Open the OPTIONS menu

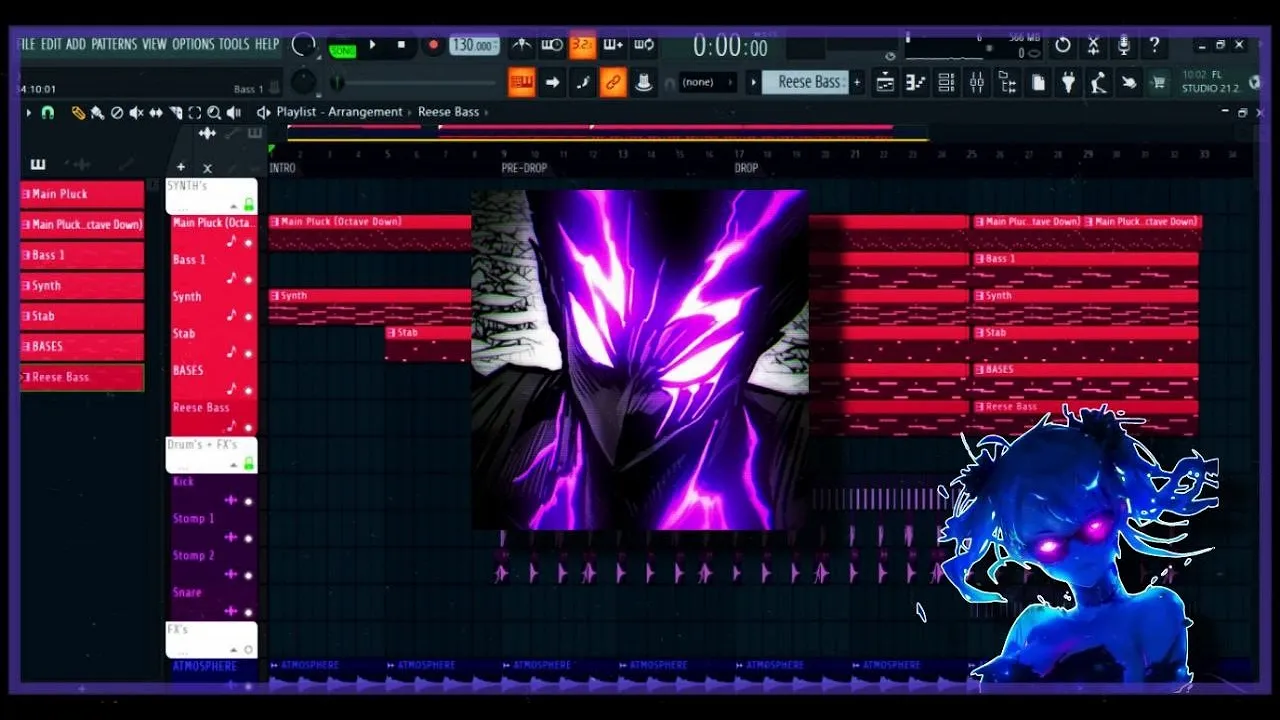point(193,44)
